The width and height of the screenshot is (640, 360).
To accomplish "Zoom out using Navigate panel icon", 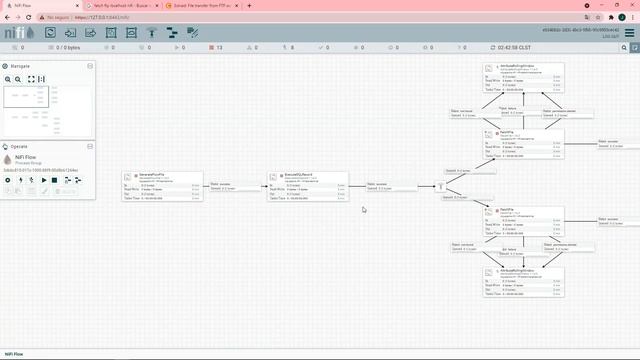I will click(18, 79).
